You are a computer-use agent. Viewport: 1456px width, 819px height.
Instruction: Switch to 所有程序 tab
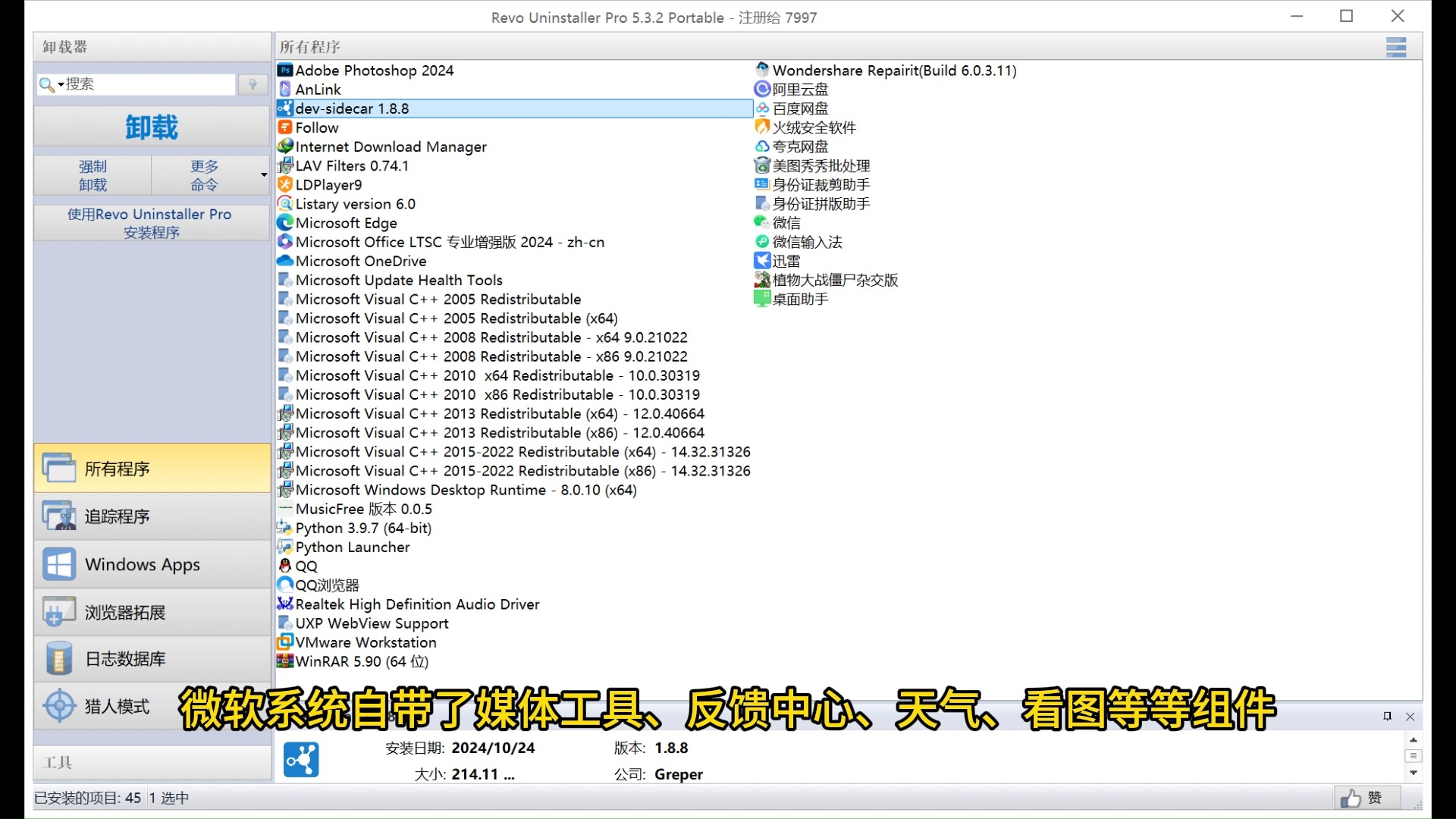tap(152, 469)
